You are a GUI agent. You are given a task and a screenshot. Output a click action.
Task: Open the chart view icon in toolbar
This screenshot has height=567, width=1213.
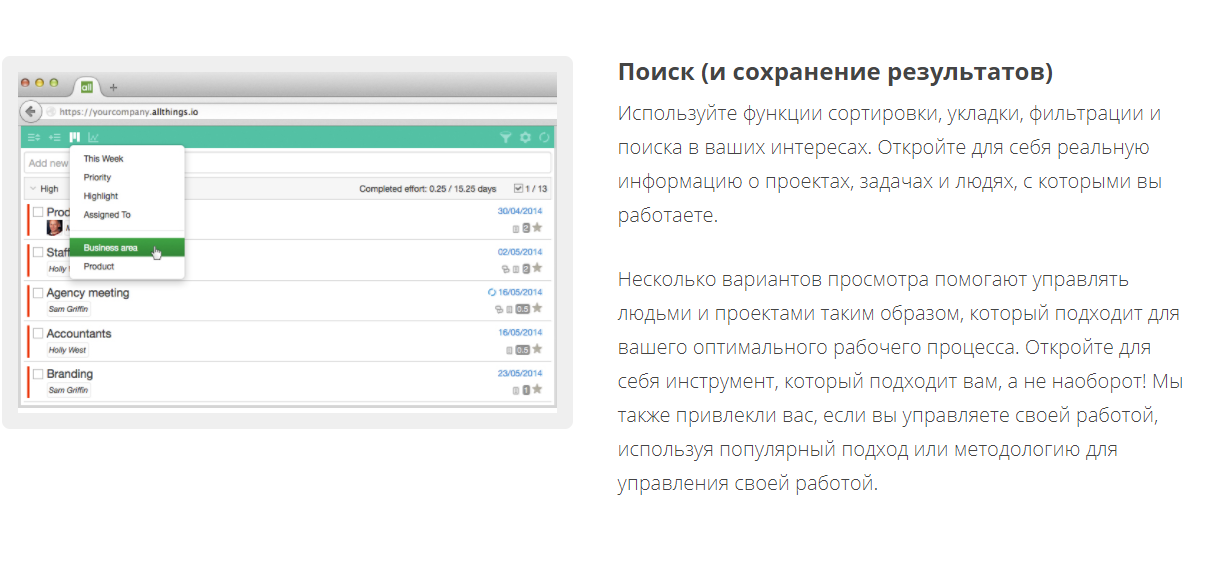pyautogui.click(x=94, y=137)
